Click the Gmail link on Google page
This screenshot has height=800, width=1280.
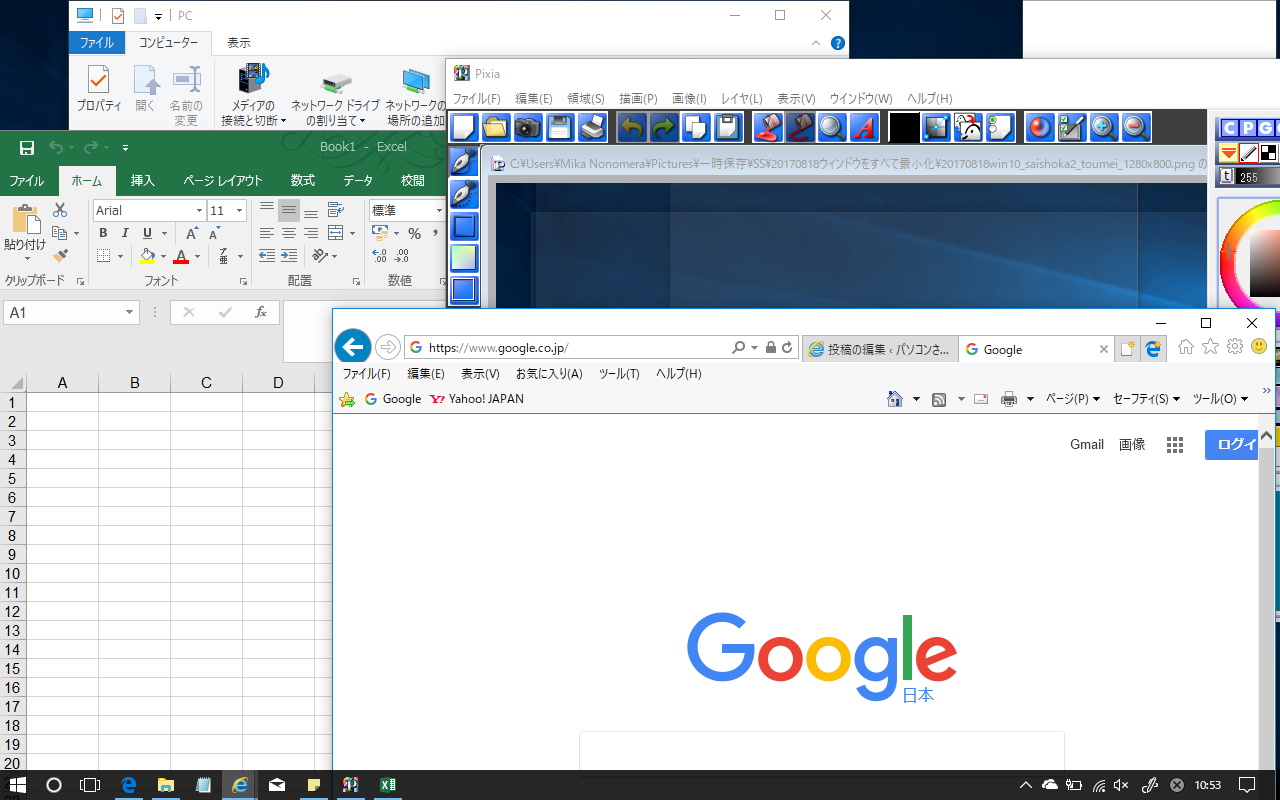coord(1087,445)
